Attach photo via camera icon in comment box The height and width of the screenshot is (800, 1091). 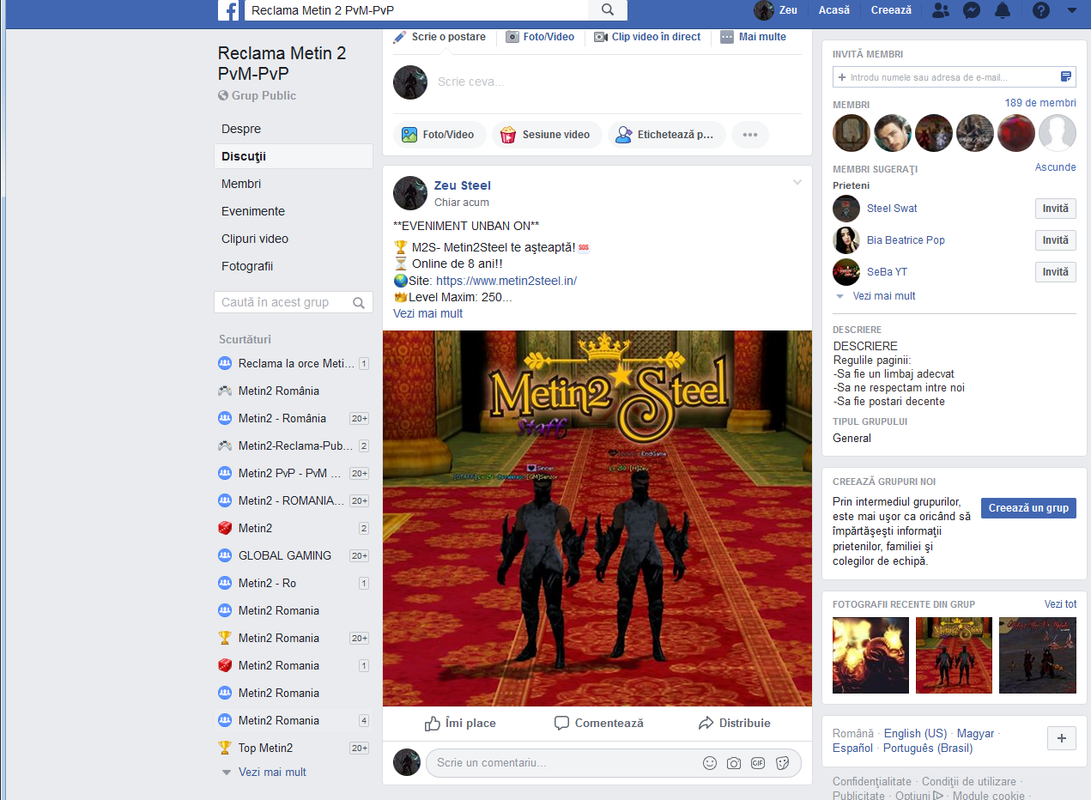tap(733, 763)
